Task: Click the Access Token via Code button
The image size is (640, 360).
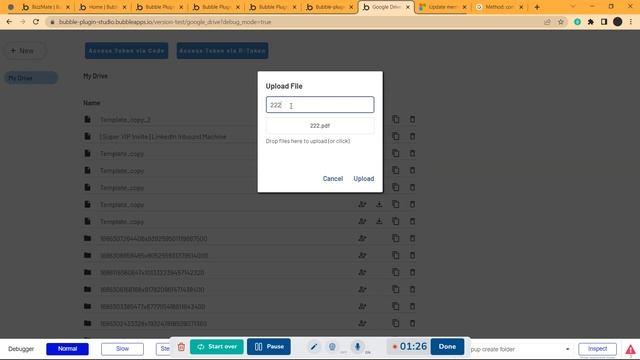Action: click(127, 51)
